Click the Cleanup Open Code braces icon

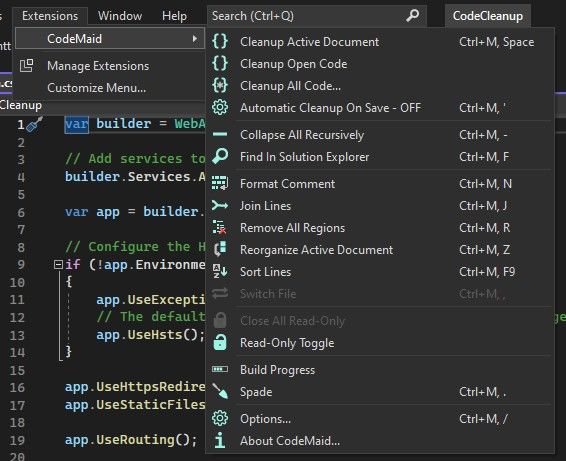(x=220, y=64)
